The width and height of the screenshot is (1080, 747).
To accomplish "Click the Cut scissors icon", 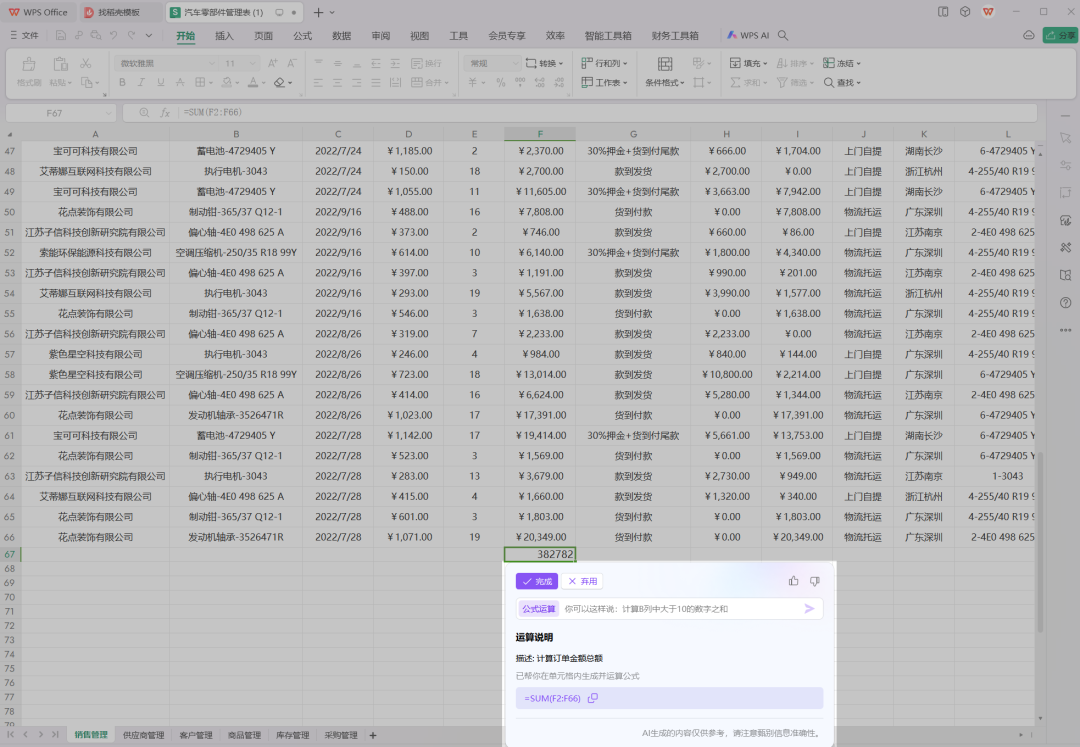I will pyautogui.click(x=85, y=64).
